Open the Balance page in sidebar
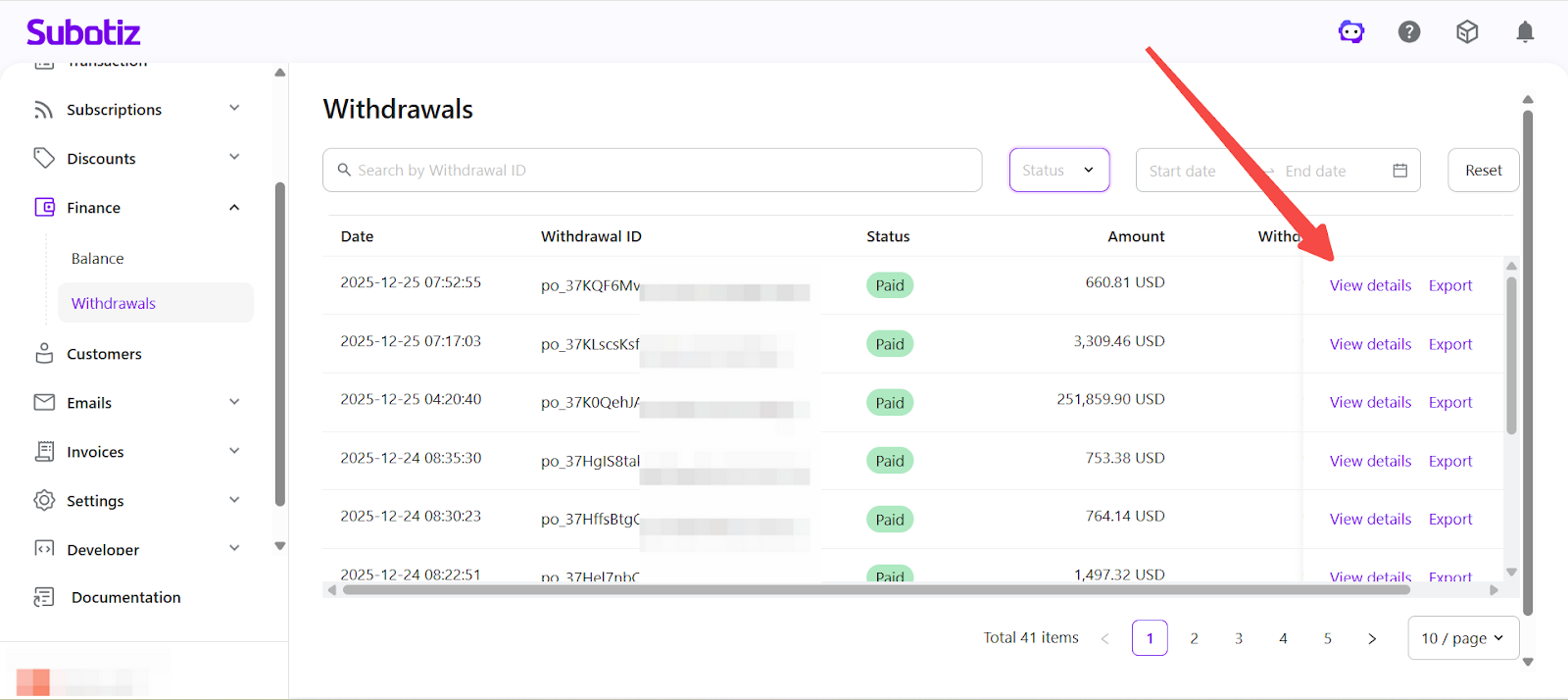 pos(98,259)
